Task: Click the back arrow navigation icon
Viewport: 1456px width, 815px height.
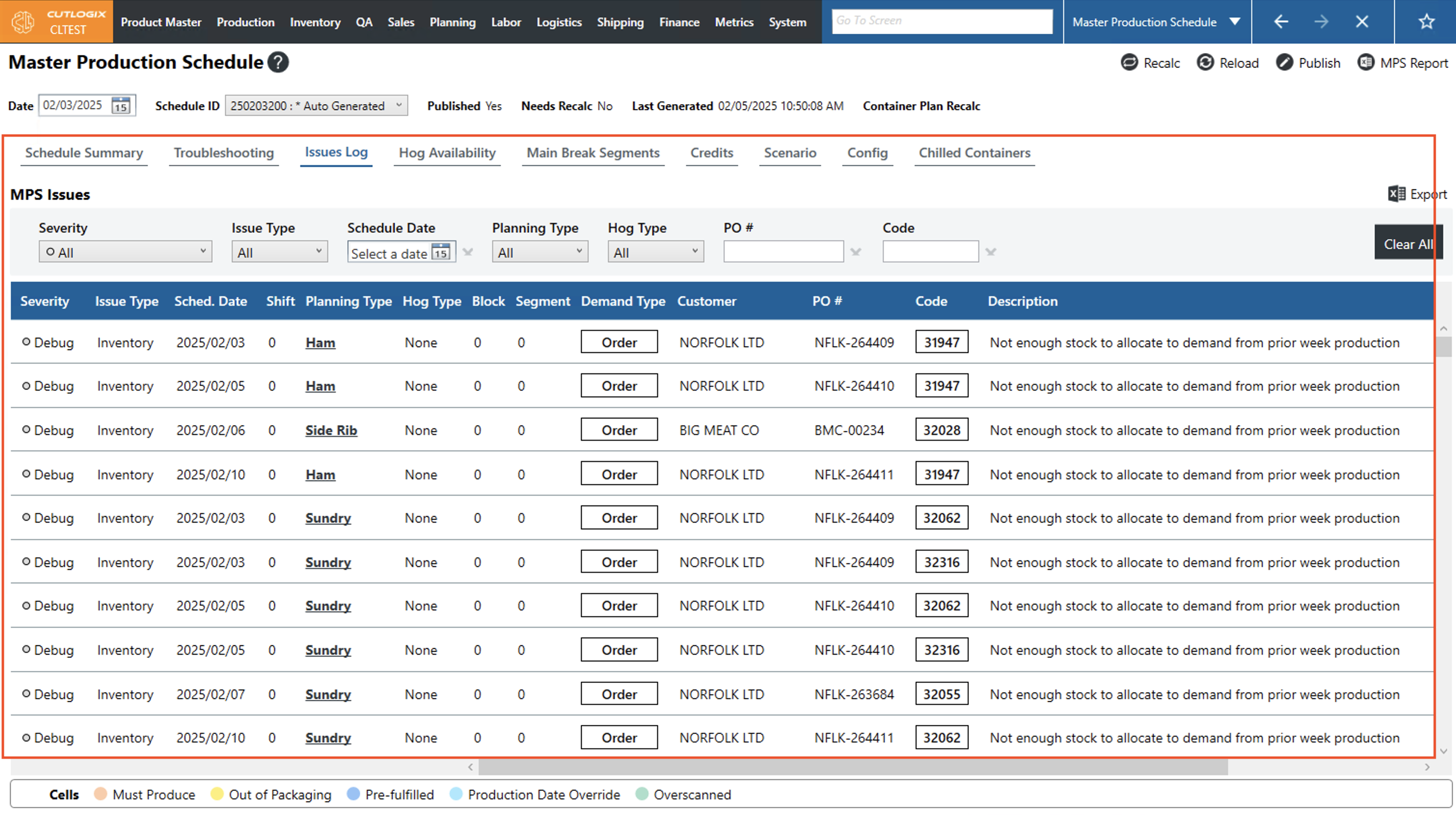Action: click(1281, 22)
